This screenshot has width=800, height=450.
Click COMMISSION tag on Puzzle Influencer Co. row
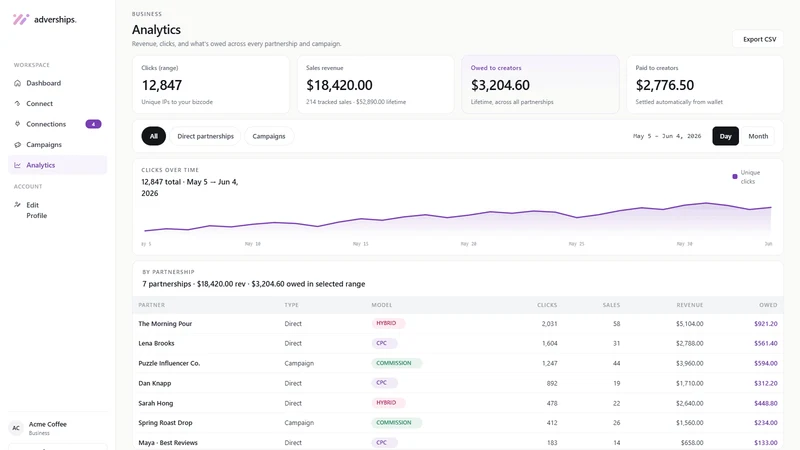[396, 363]
